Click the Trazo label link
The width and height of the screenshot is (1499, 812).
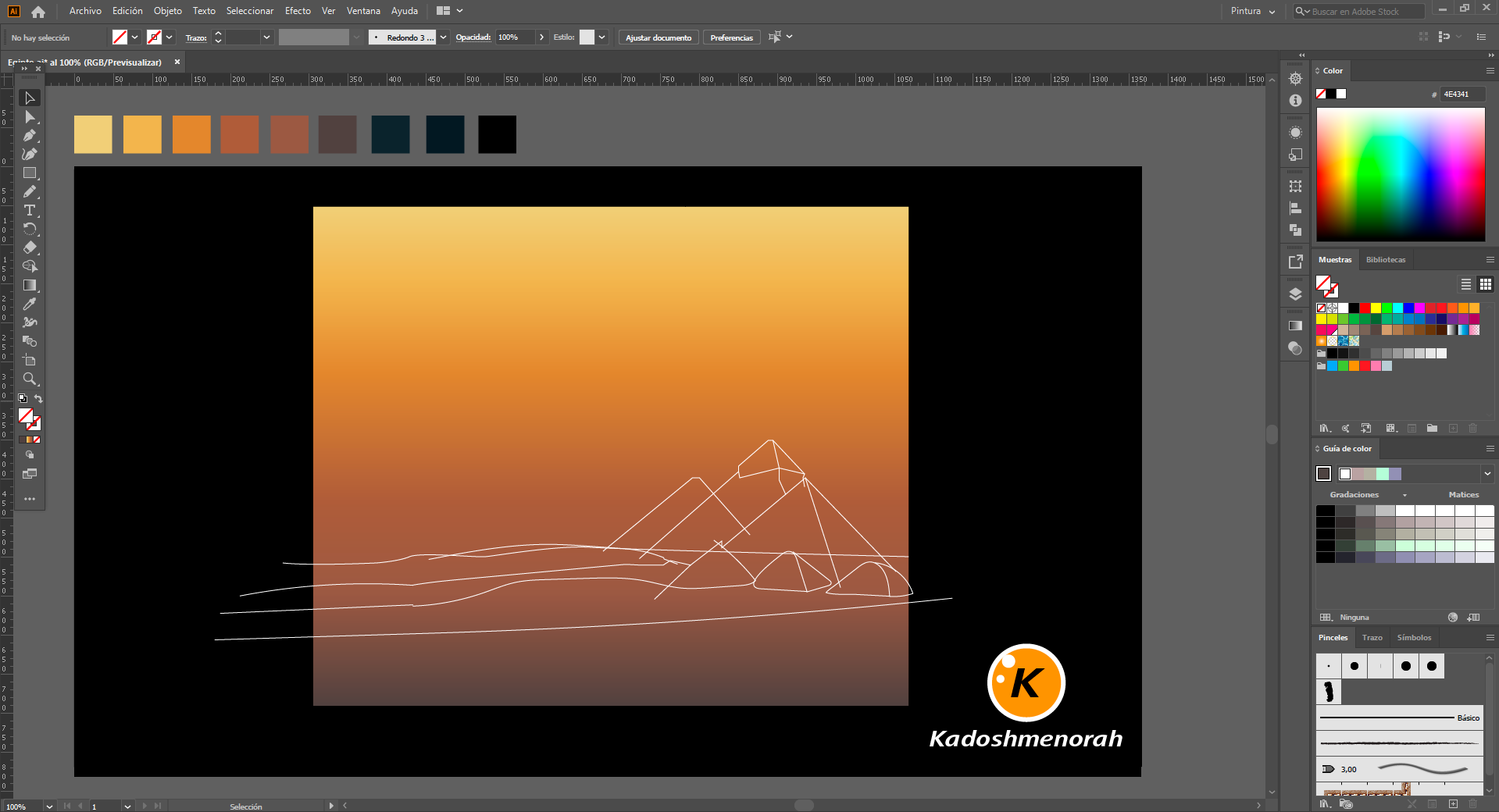196,37
